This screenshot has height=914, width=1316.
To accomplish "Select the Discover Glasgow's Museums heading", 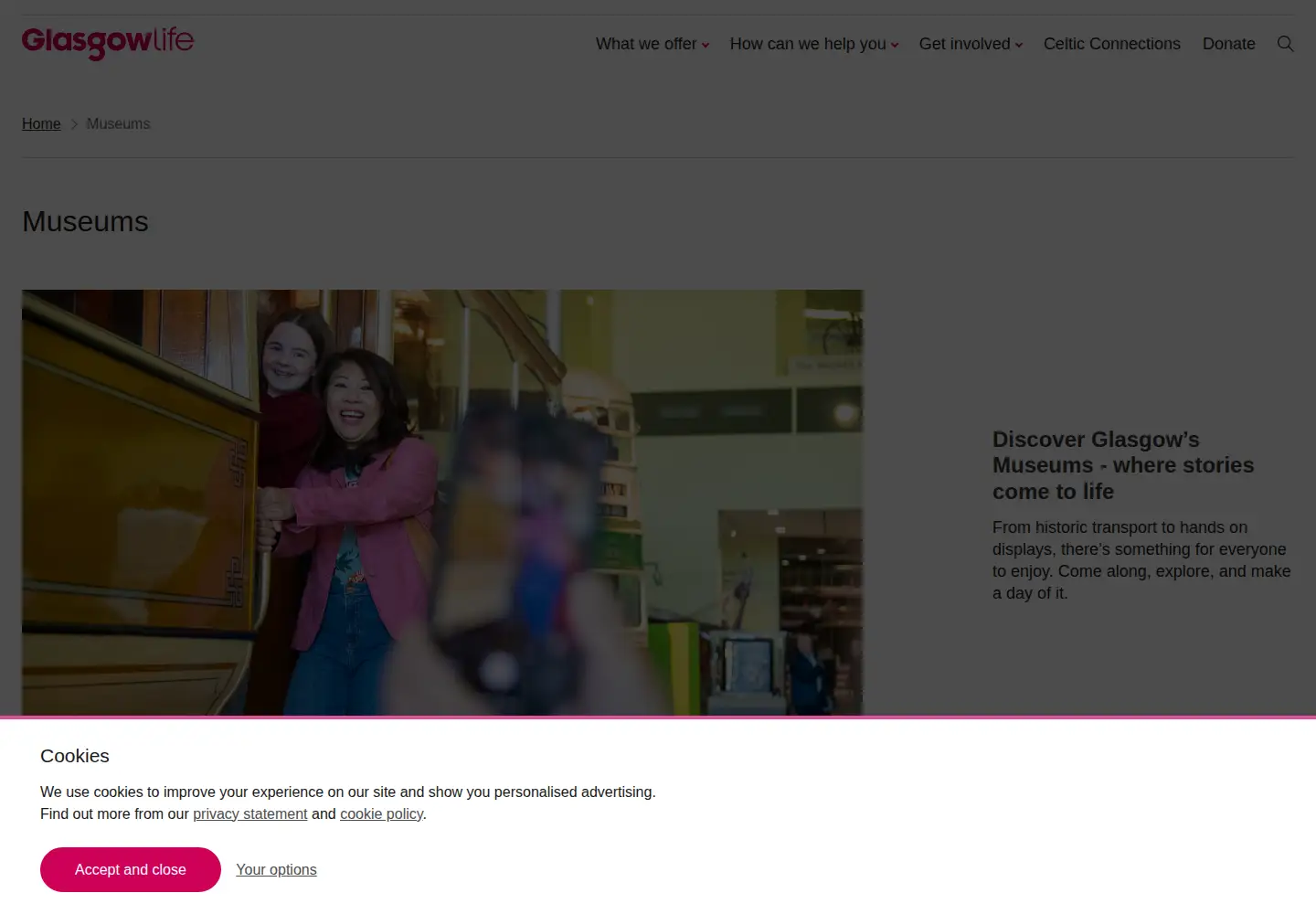I will click(1123, 465).
